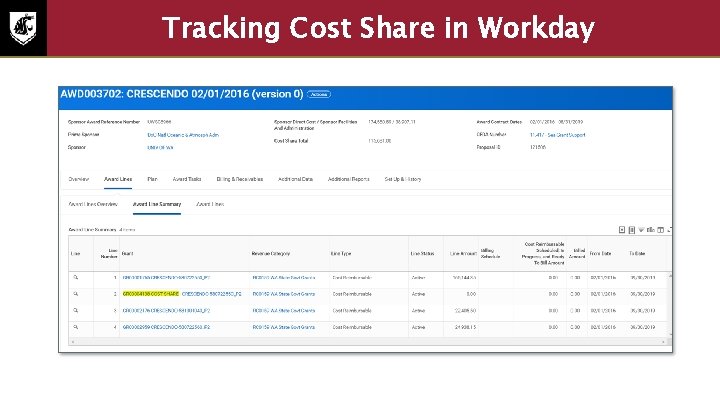Click the export to Excel grid icon

pyautogui.click(x=622, y=230)
